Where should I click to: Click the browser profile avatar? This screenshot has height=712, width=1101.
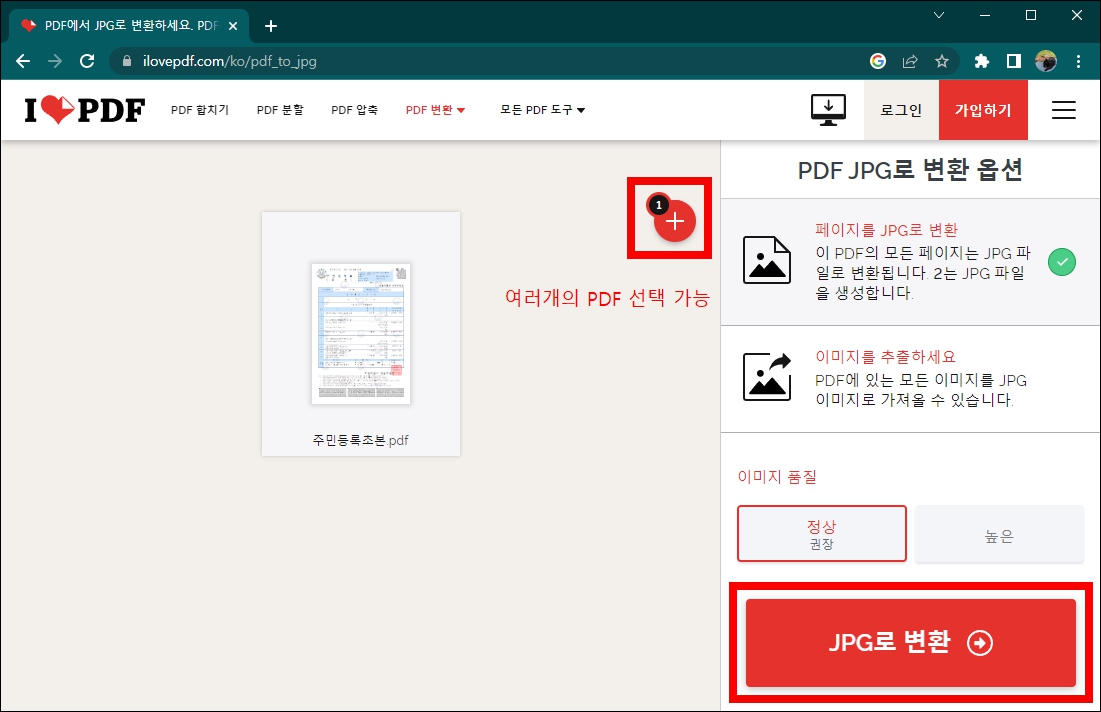click(x=1045, y=60)
